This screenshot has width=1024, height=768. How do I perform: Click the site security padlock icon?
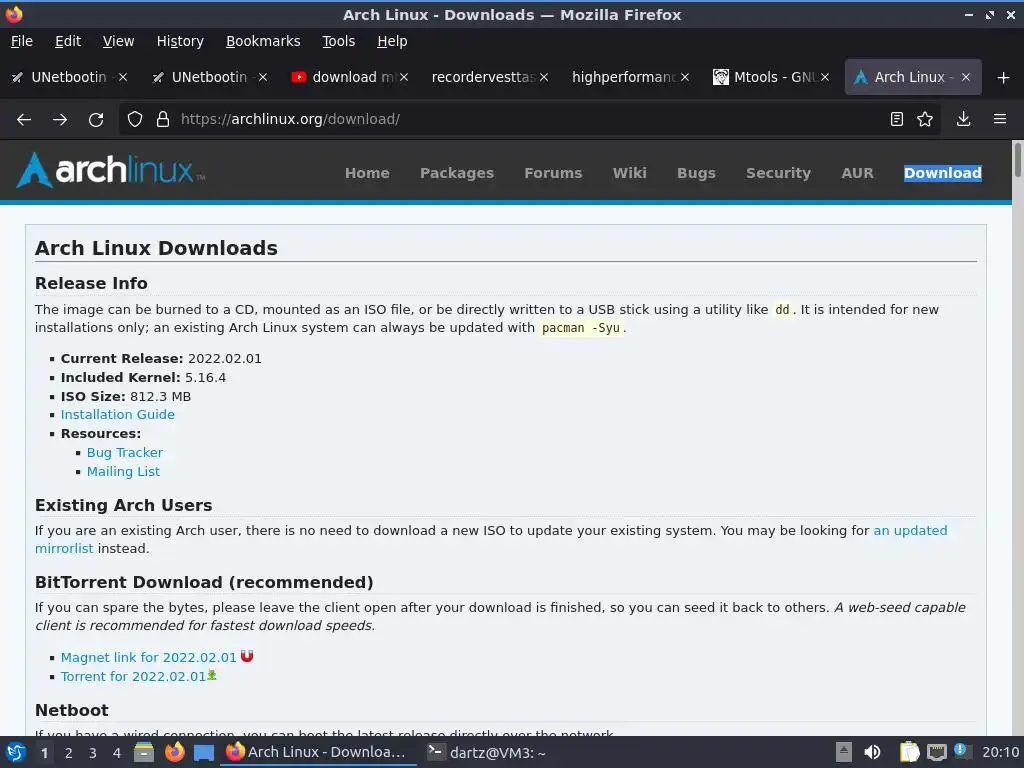tap(163, 119)
